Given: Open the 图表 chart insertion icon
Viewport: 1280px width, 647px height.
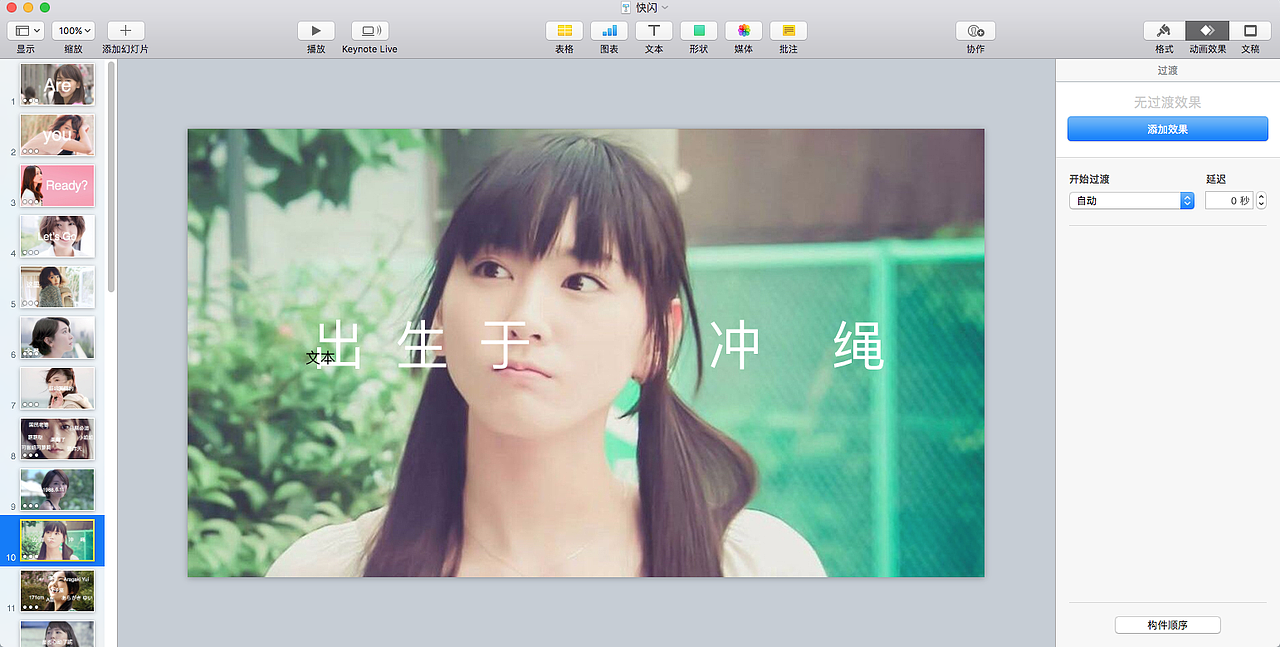Looking at the screenshot, I should 609,31.
